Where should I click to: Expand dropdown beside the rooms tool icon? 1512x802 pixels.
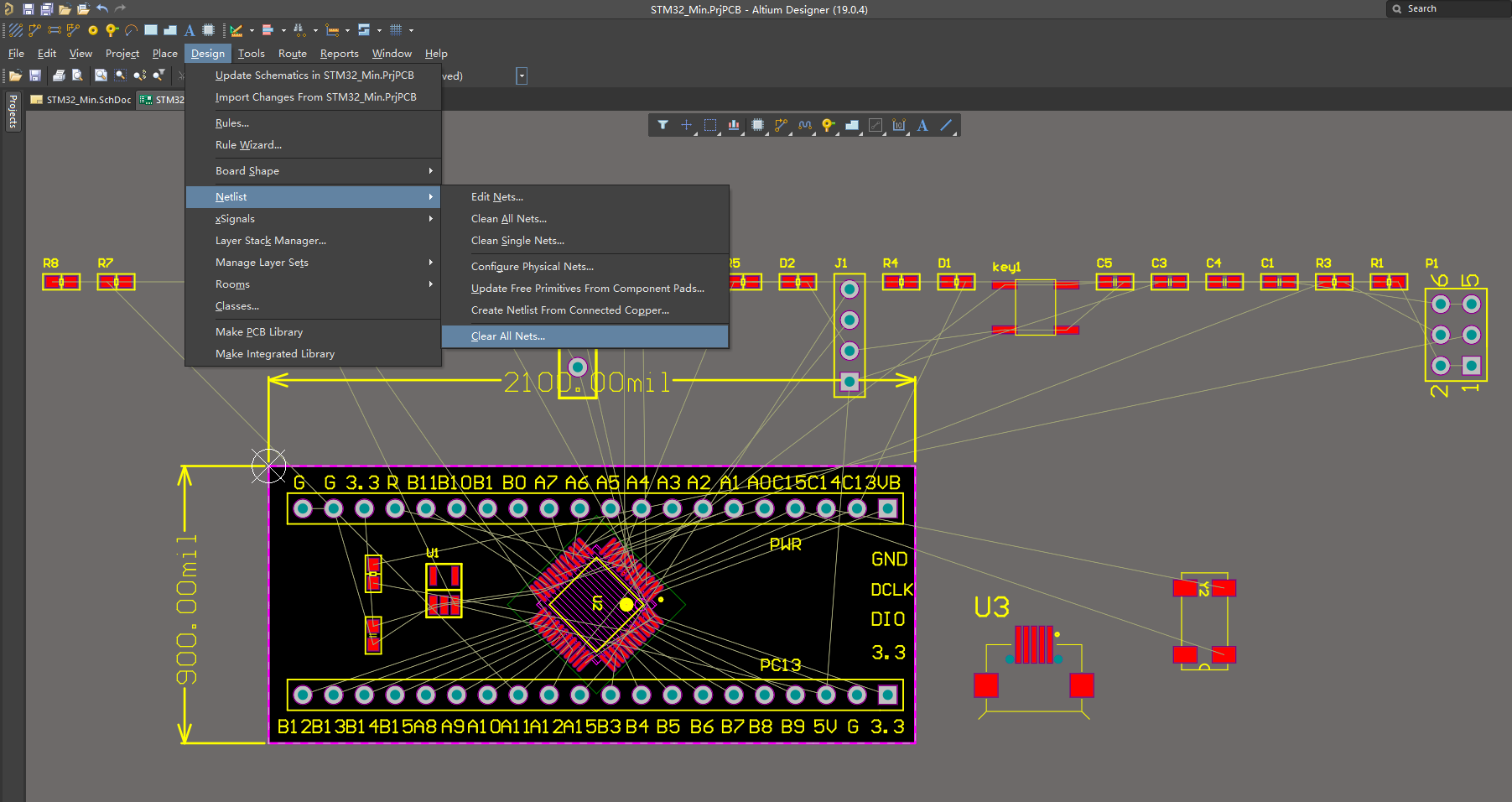pos(379,30)
